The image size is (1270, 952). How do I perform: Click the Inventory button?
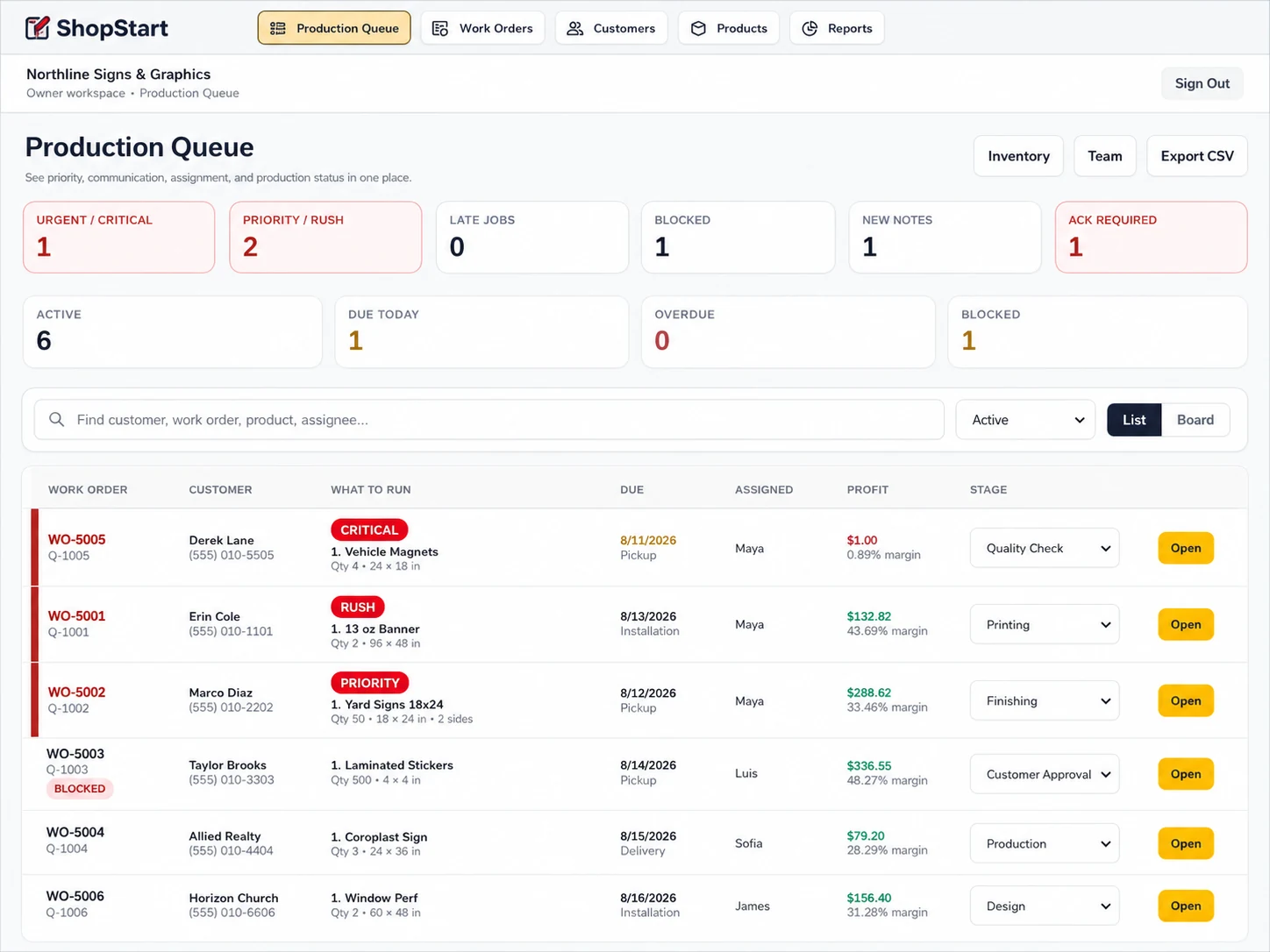pos(1018,156)
